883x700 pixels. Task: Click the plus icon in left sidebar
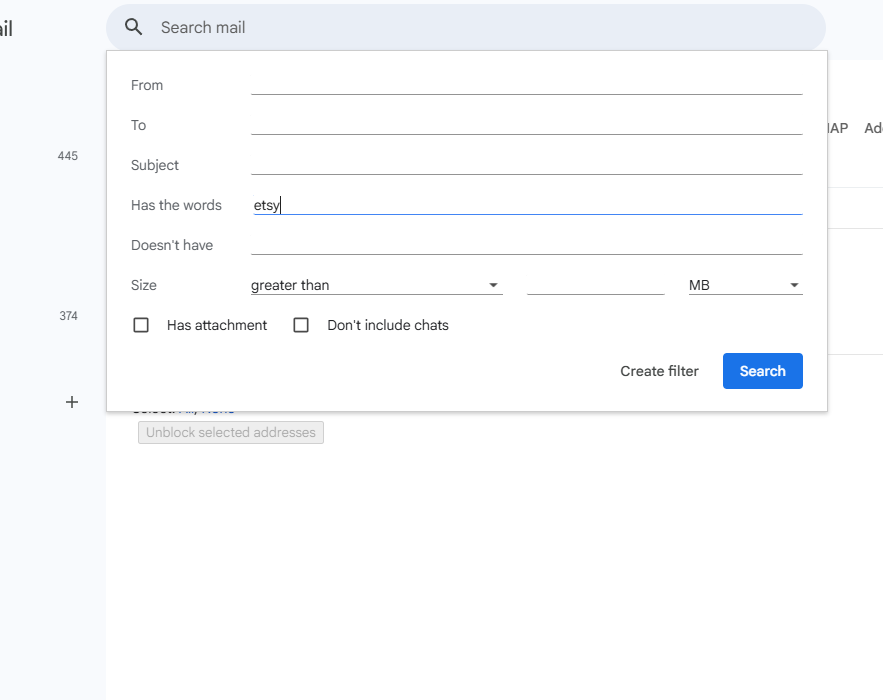(72, 402)
